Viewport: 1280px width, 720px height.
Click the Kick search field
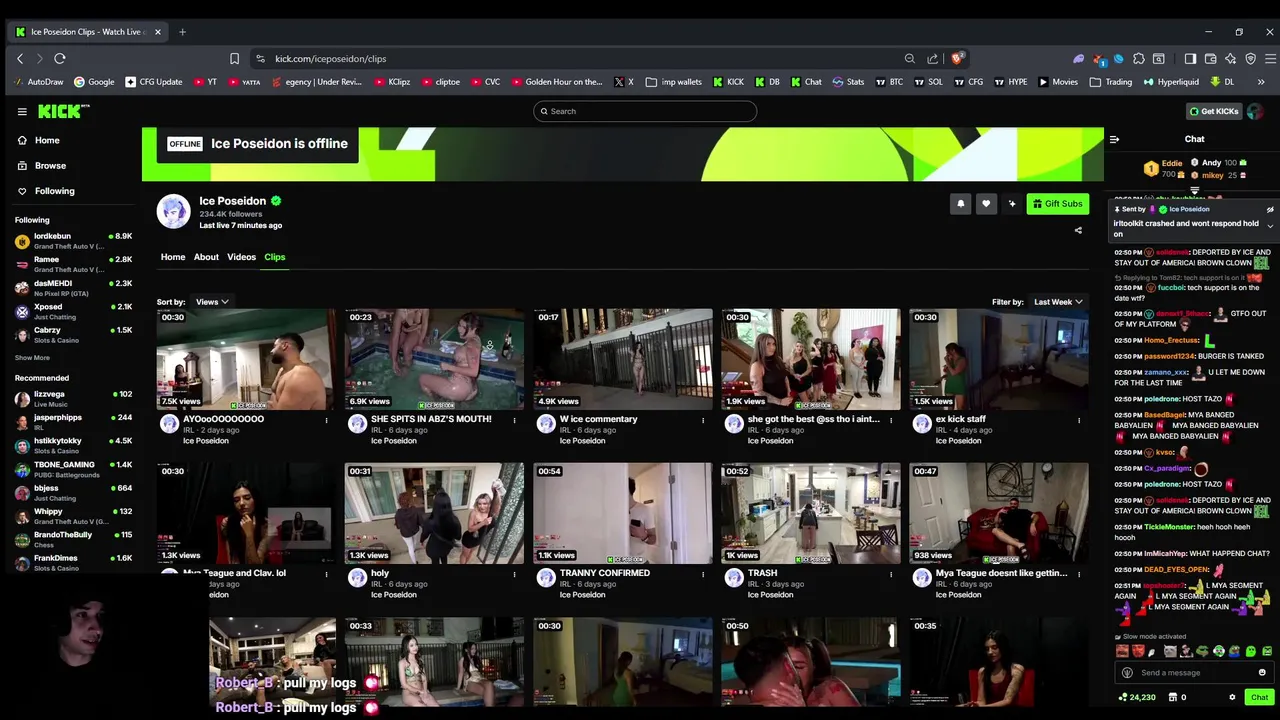coord(645,111)
